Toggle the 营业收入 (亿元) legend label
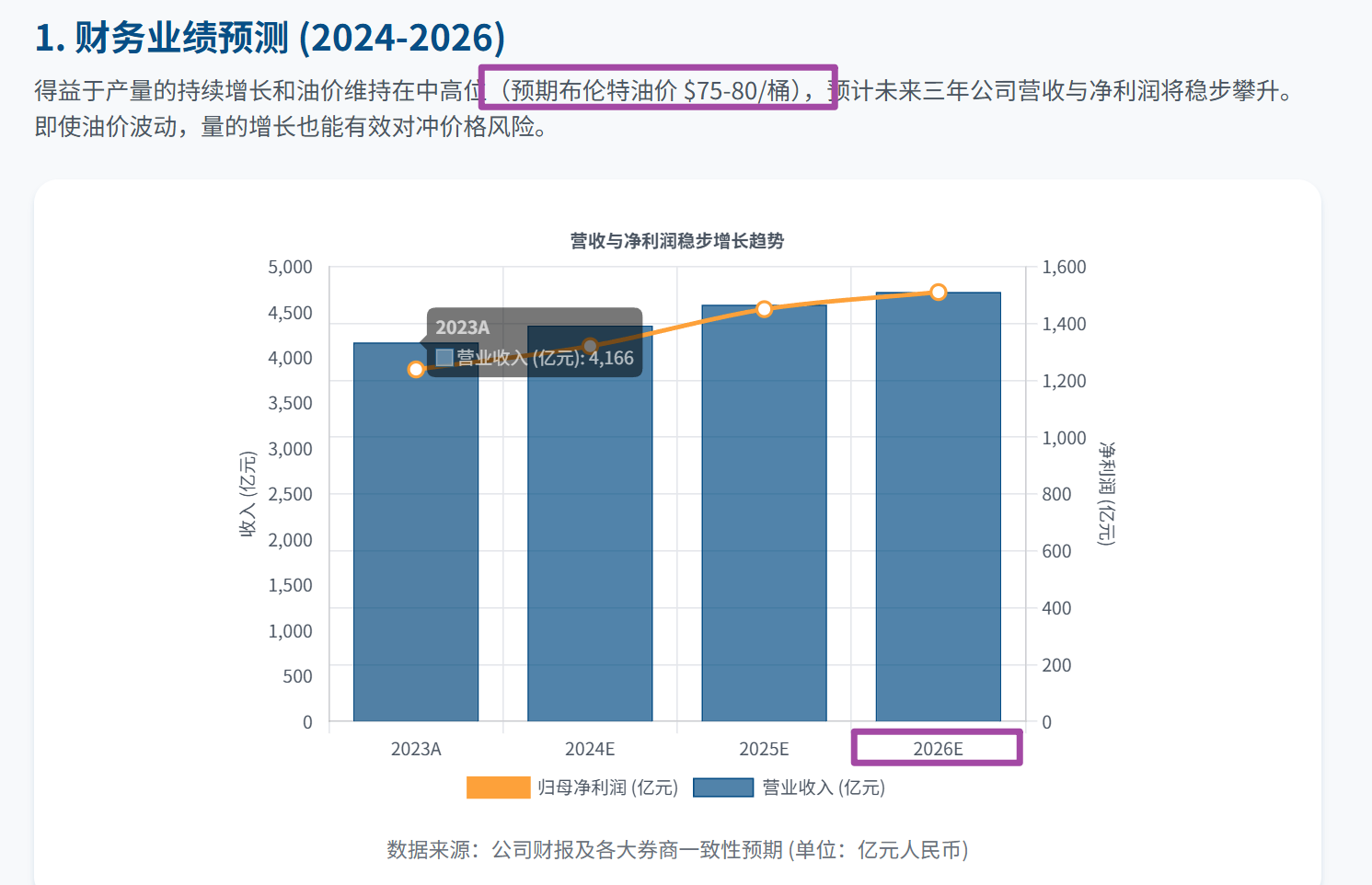The width and height of the screenshot is (1372, 885). tap(824, 787)
